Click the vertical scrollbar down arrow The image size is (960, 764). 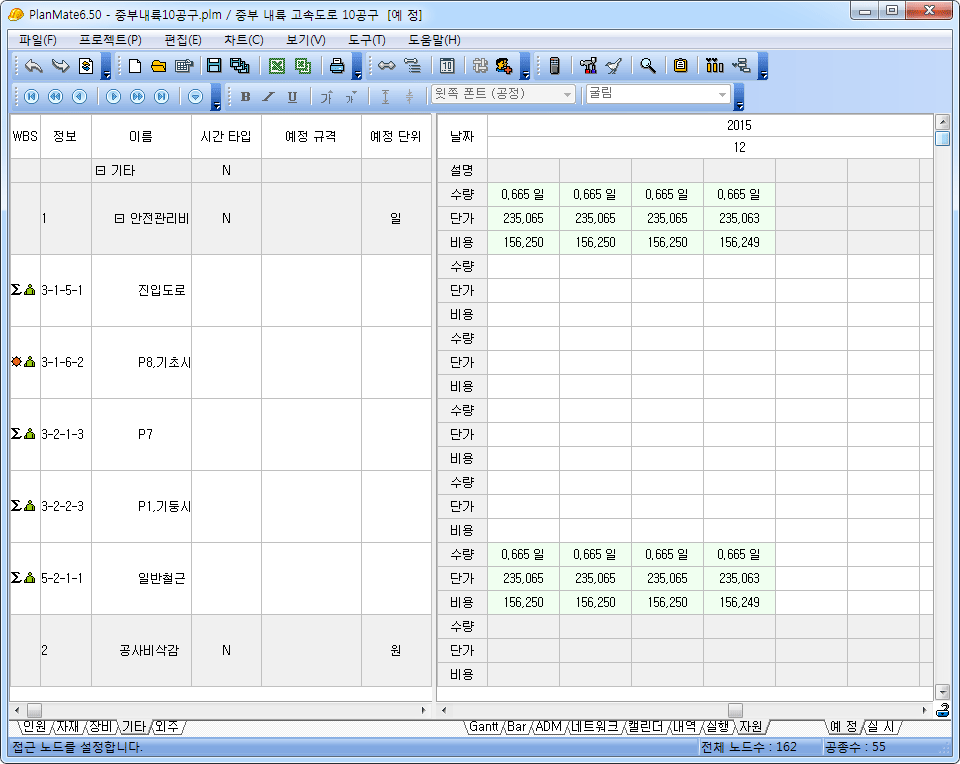(x=942, y=691)
